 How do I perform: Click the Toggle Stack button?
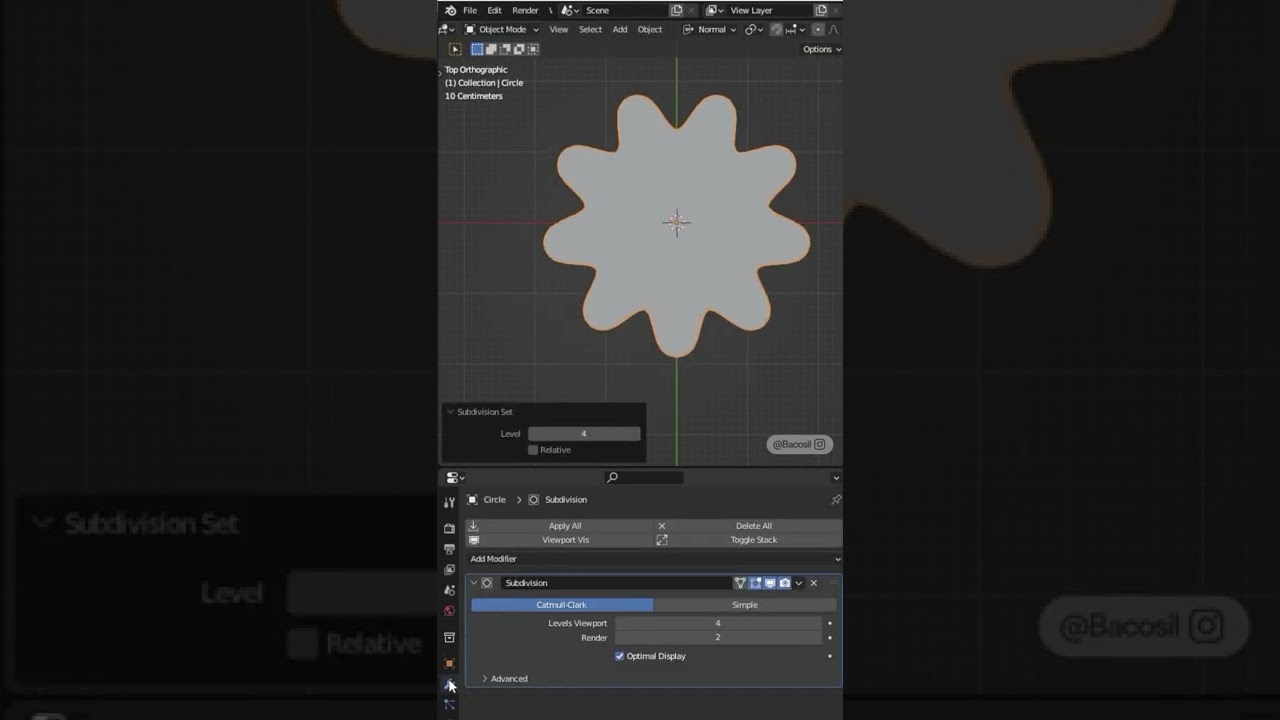click(x=748, y=540)
